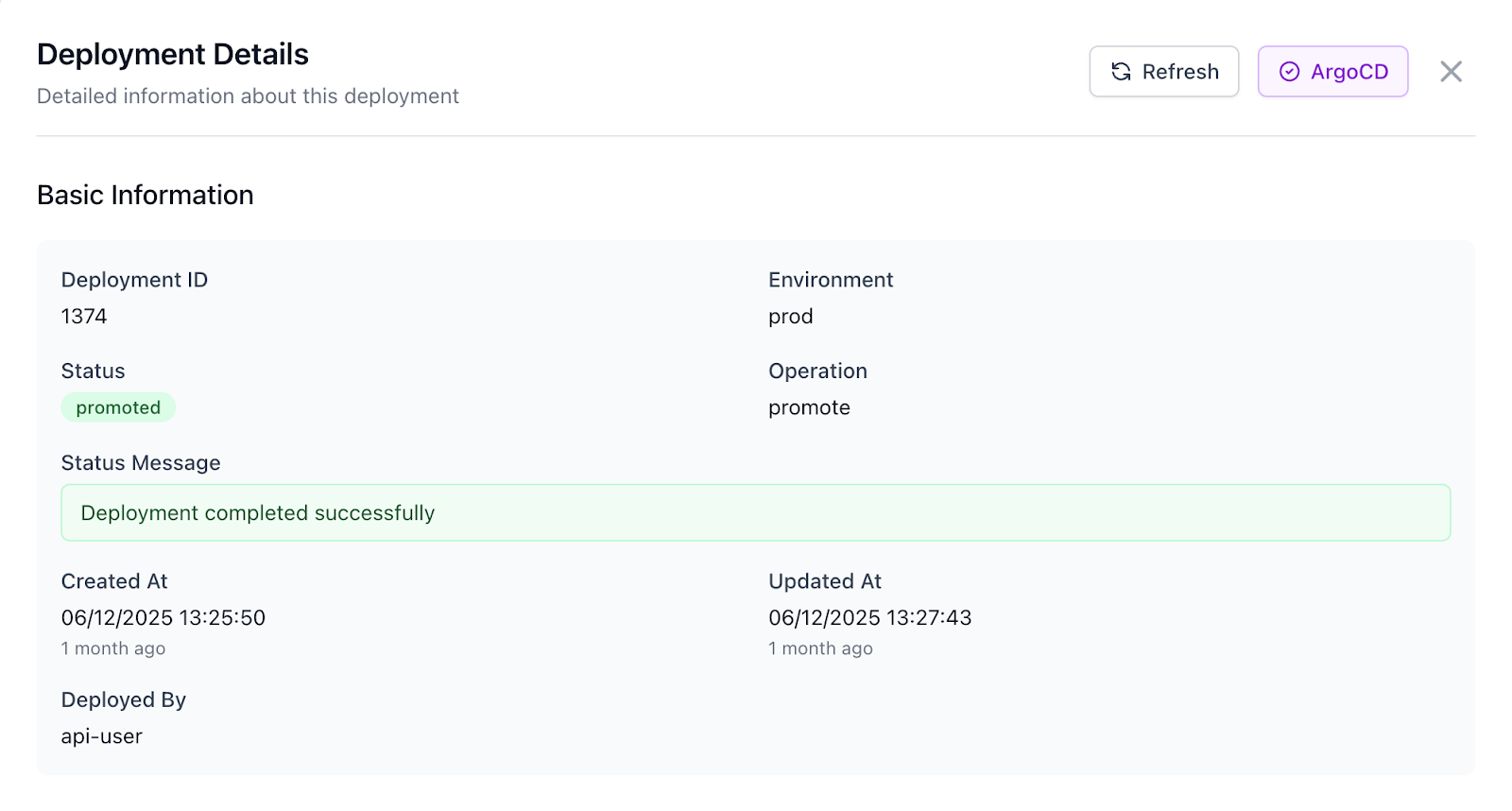
Task: Click the promote operation value
Action: point(809,407)
